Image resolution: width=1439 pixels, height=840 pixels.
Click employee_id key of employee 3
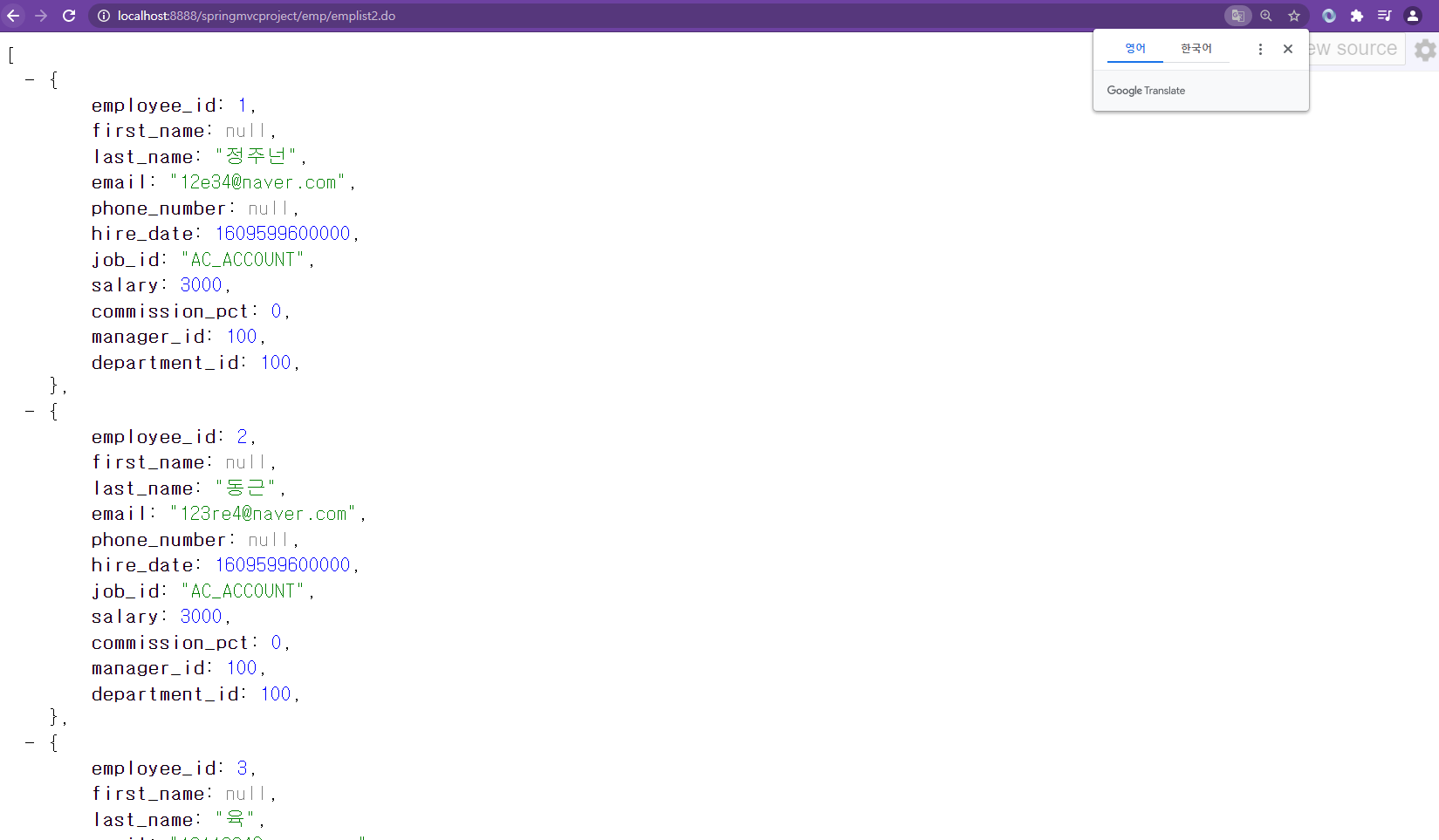154,768
